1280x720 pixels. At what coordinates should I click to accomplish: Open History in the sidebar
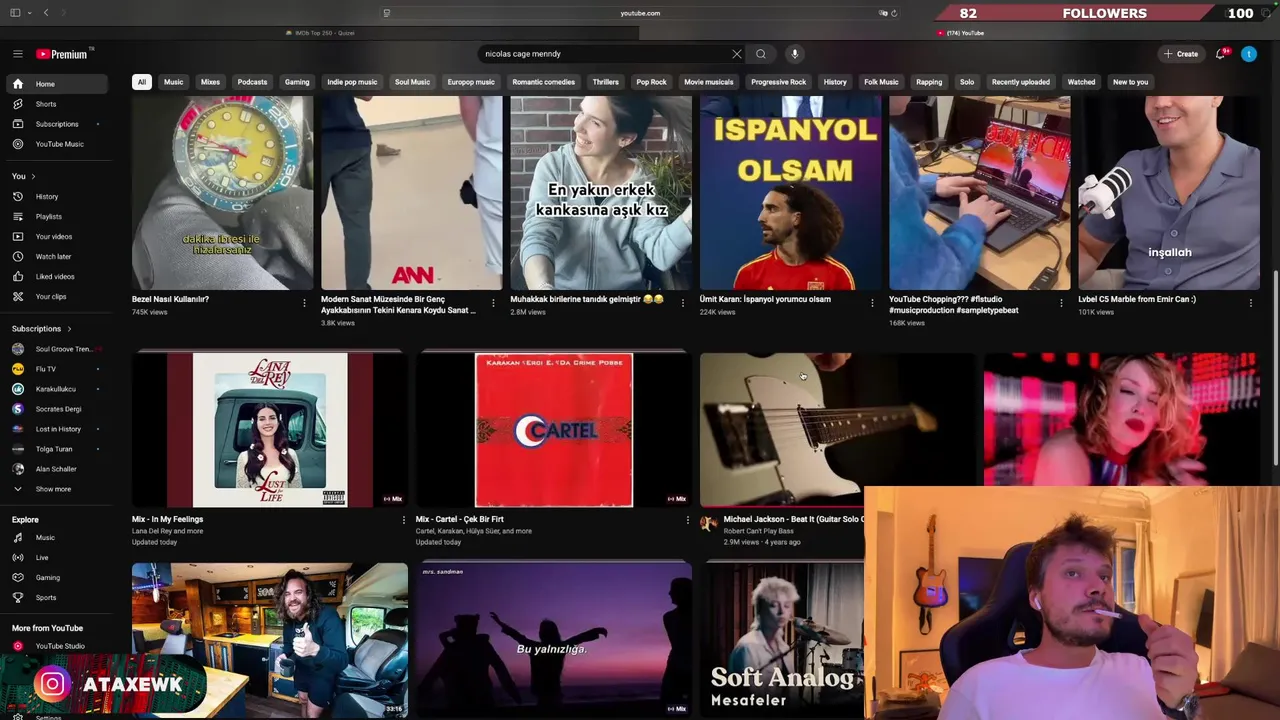pos(55,196)
